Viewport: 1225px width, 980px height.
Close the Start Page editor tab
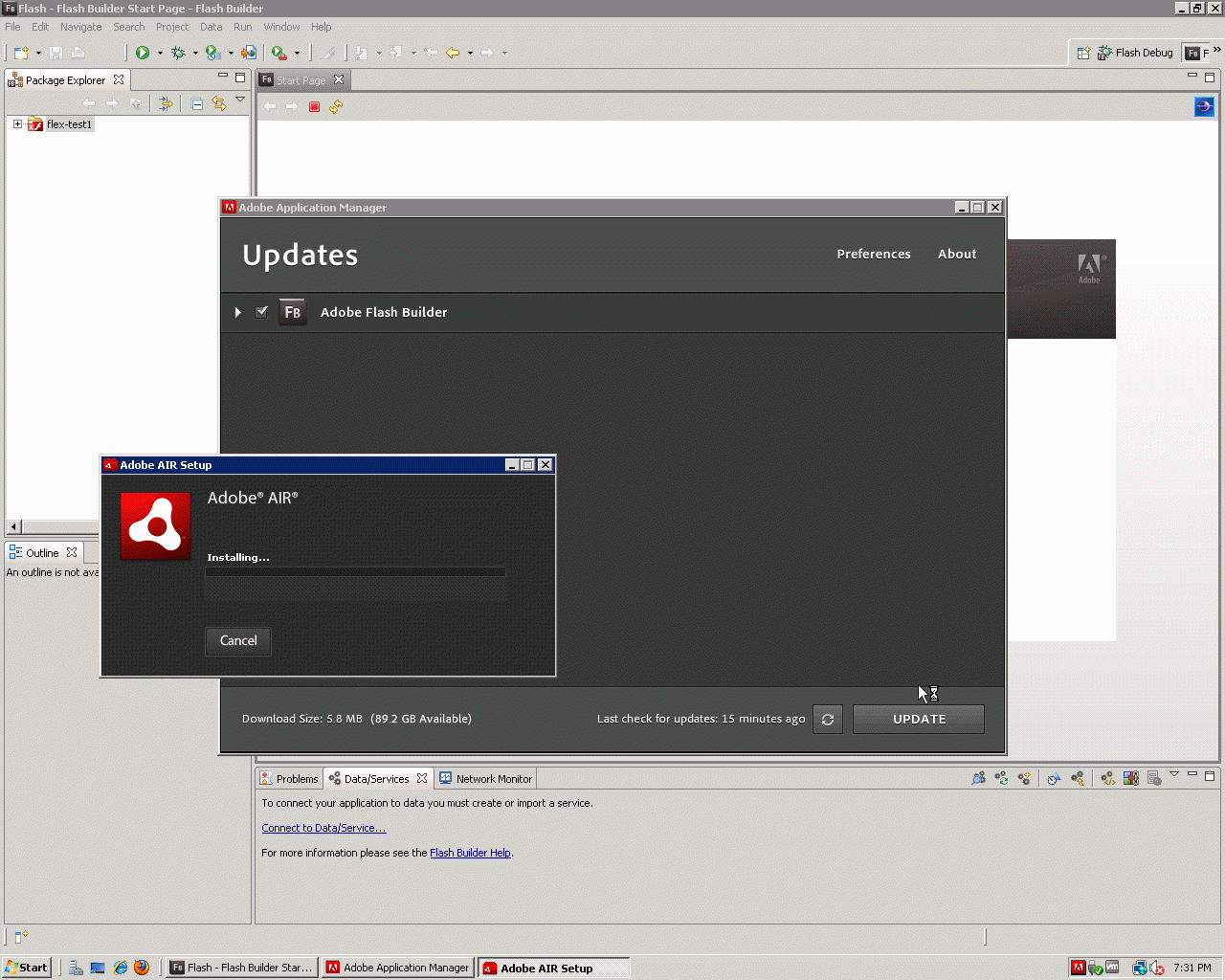[338, 80]
